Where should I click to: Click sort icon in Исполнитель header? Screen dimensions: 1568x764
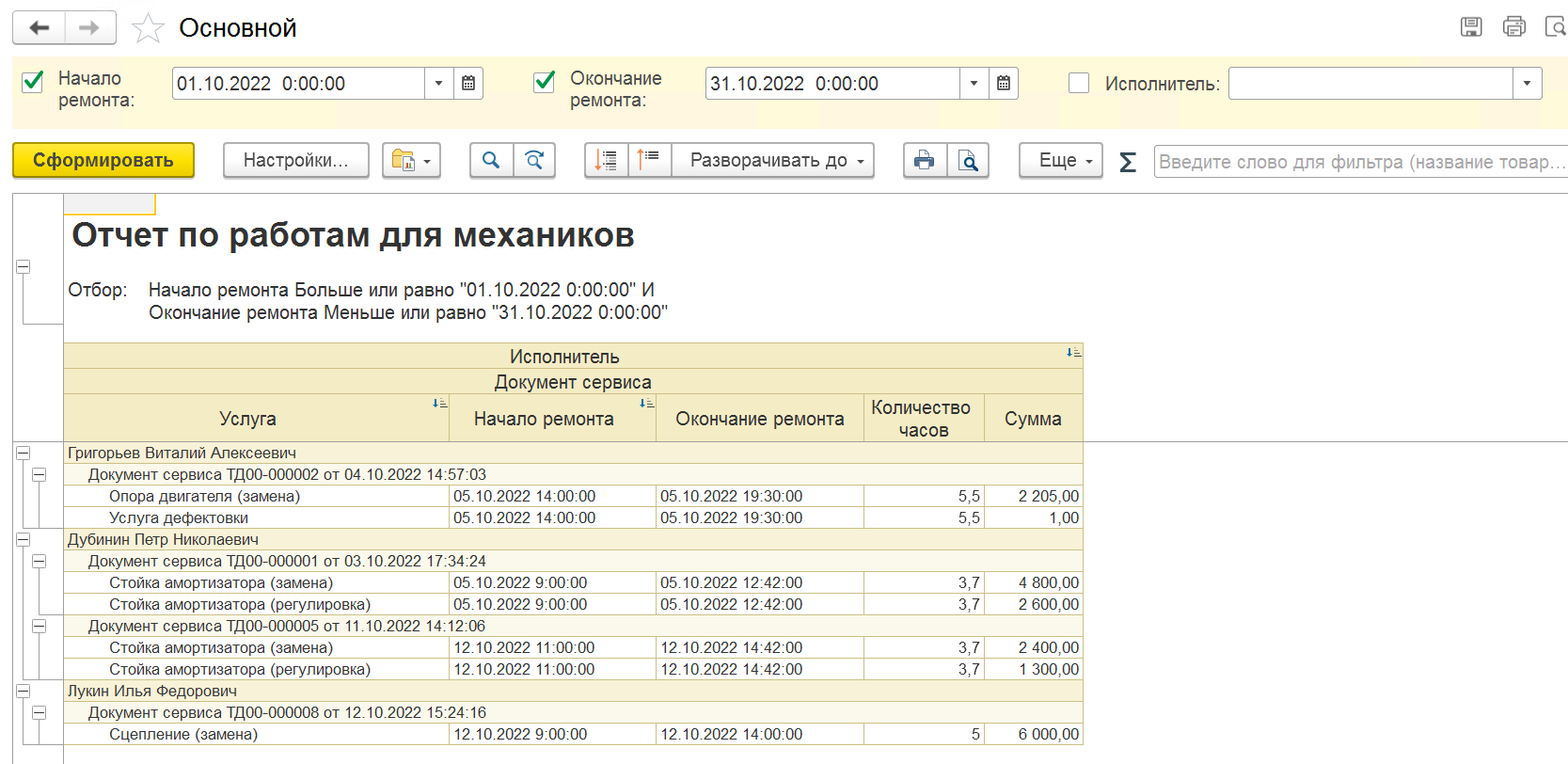tap(1073, 353)
